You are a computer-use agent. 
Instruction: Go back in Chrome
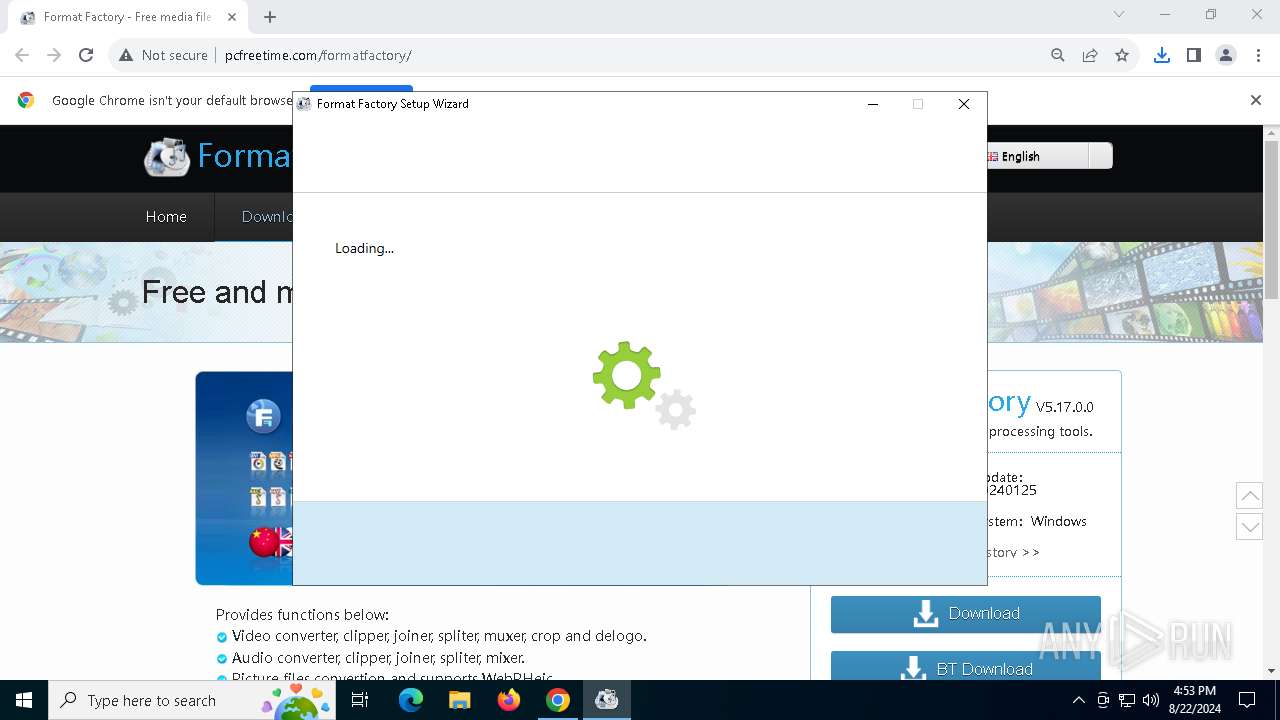pos(22,55)
